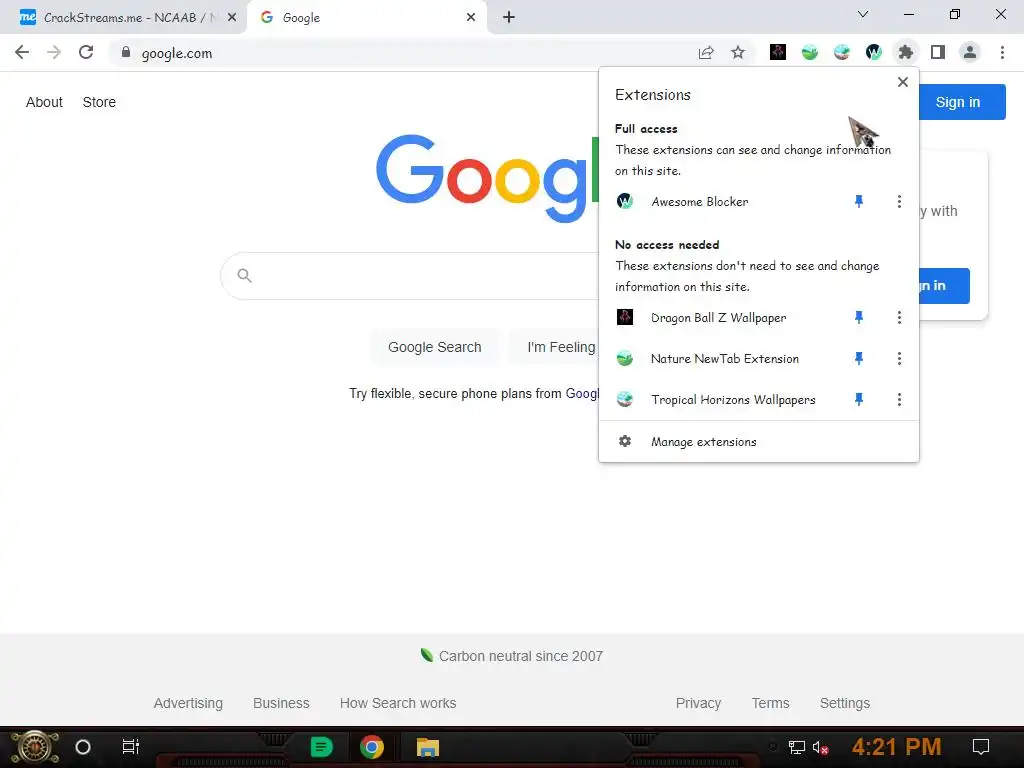Click the muted volume tray icon

[x=821, y=747]
